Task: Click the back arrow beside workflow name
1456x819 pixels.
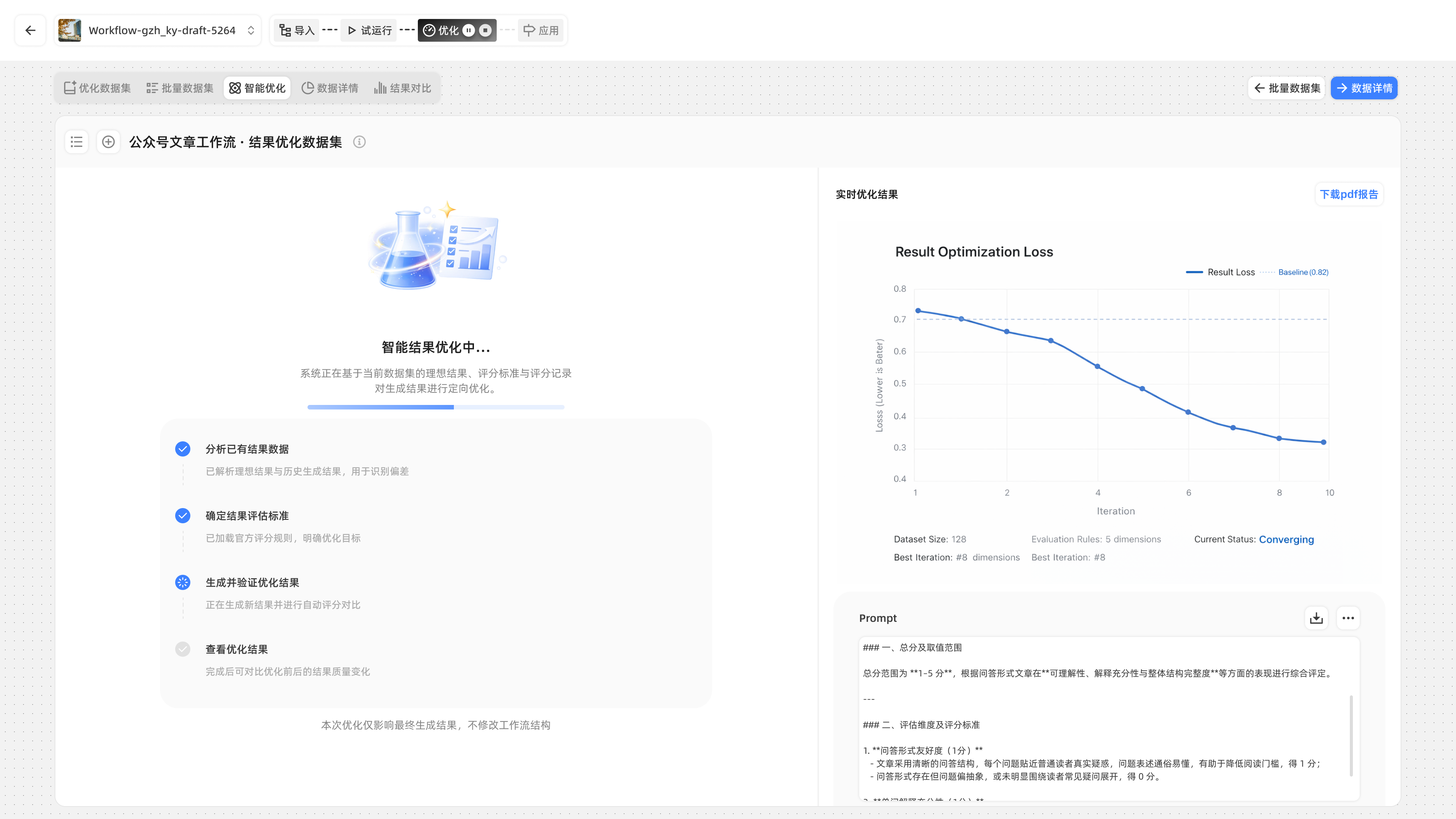Action: pos(30,30)
